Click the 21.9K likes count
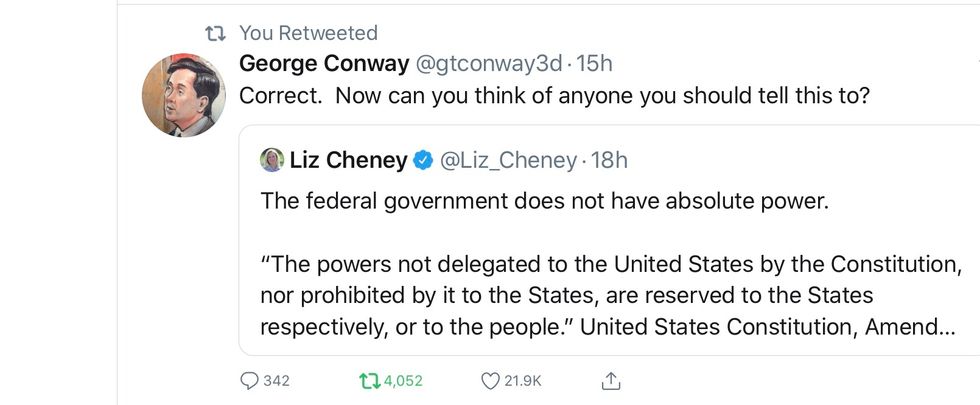The image size is (980, 405). (524, 381)
